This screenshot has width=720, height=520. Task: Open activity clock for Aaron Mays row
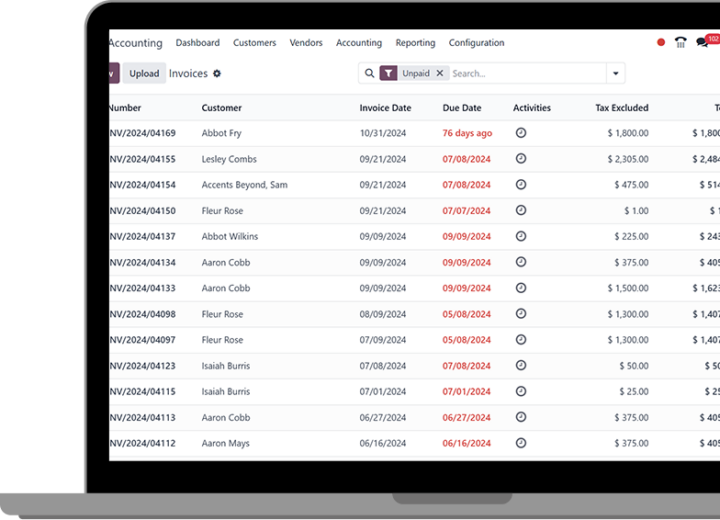(521, 443)
